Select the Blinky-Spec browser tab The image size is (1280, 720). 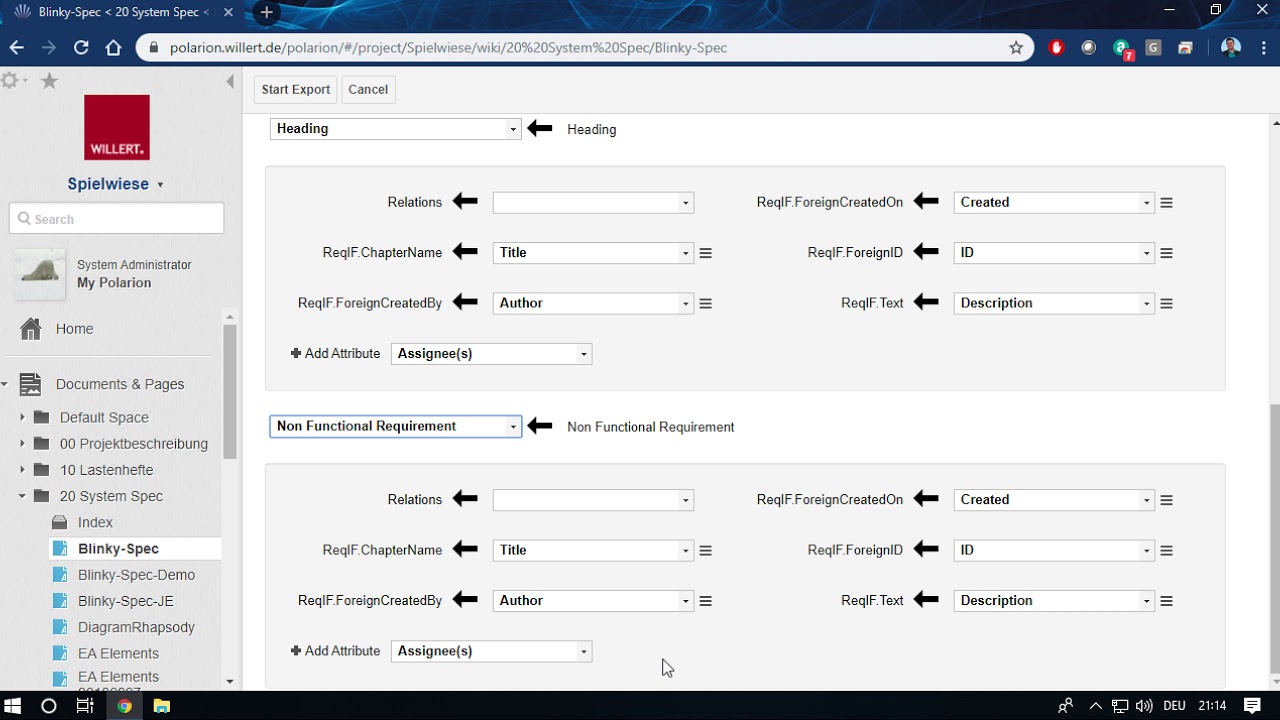125,13
